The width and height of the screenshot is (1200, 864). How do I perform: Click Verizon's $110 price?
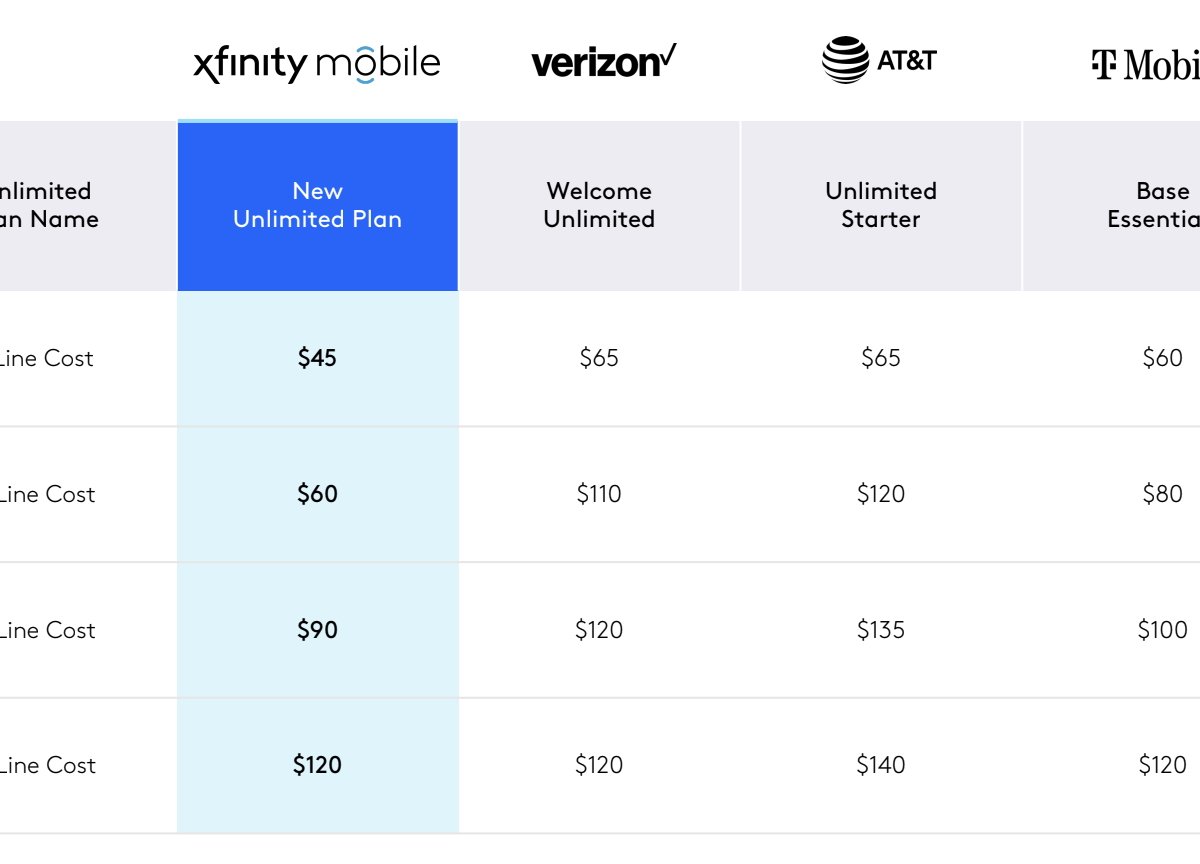pos(599,494)
